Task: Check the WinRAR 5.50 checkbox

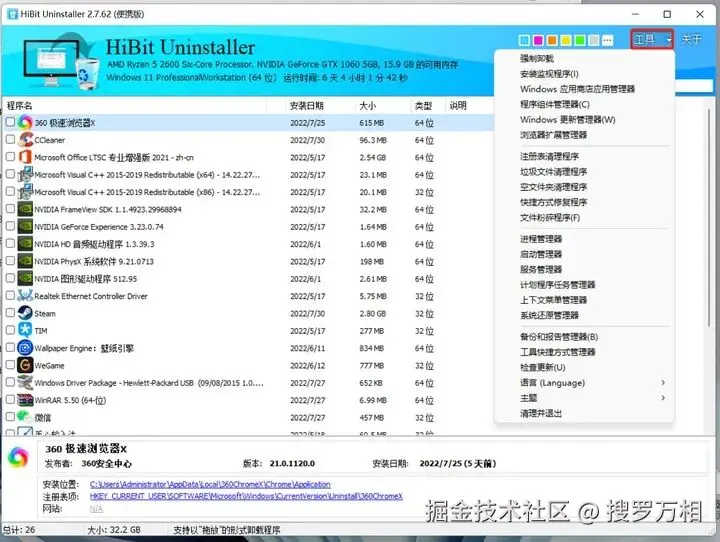Action: point(10,400)
